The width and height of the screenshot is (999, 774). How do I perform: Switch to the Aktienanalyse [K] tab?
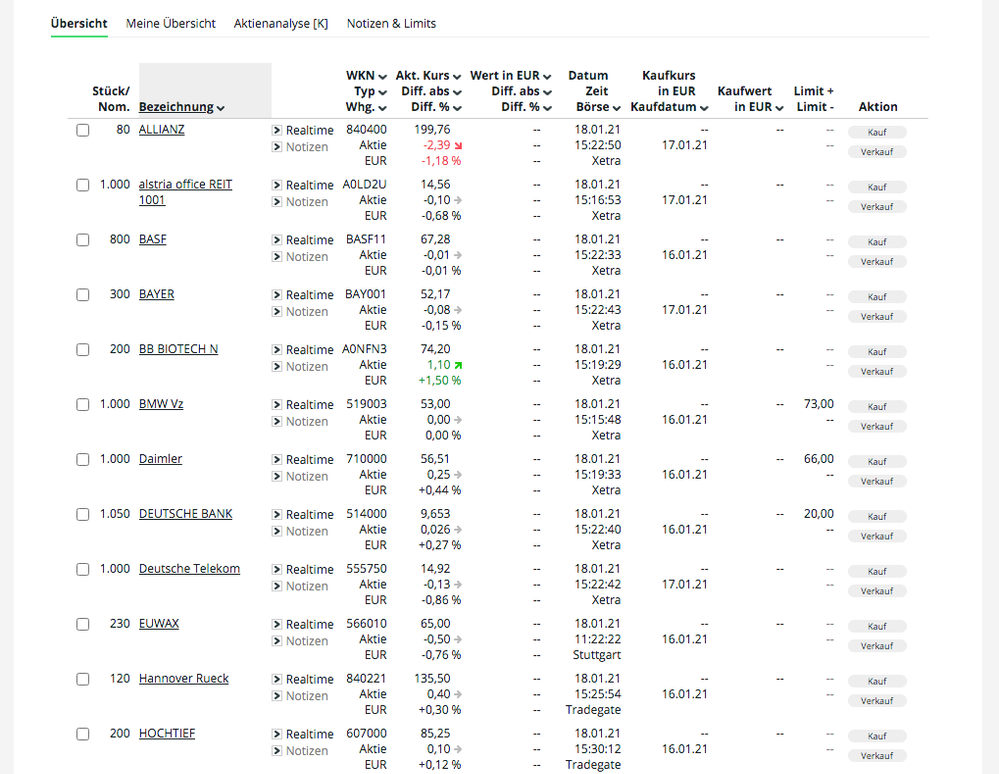point(280,23)
